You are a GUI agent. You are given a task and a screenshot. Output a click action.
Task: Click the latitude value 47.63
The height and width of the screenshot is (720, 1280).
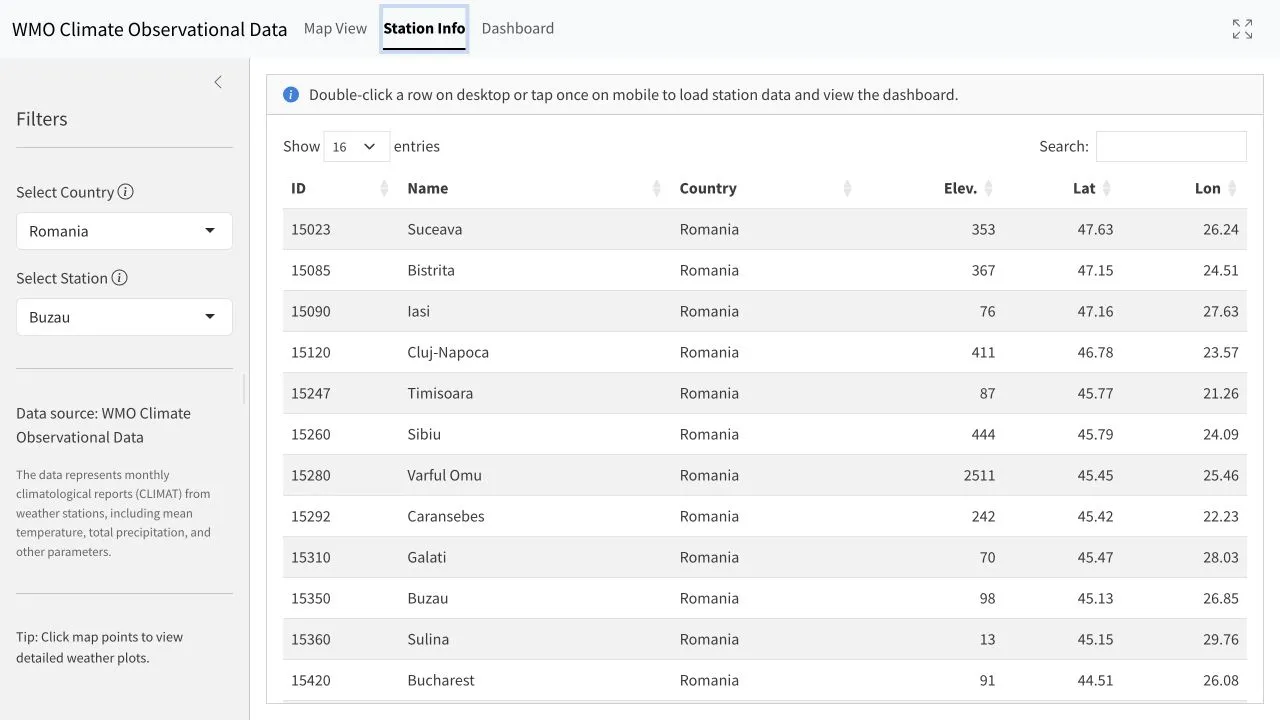[x=1095, y=229]
